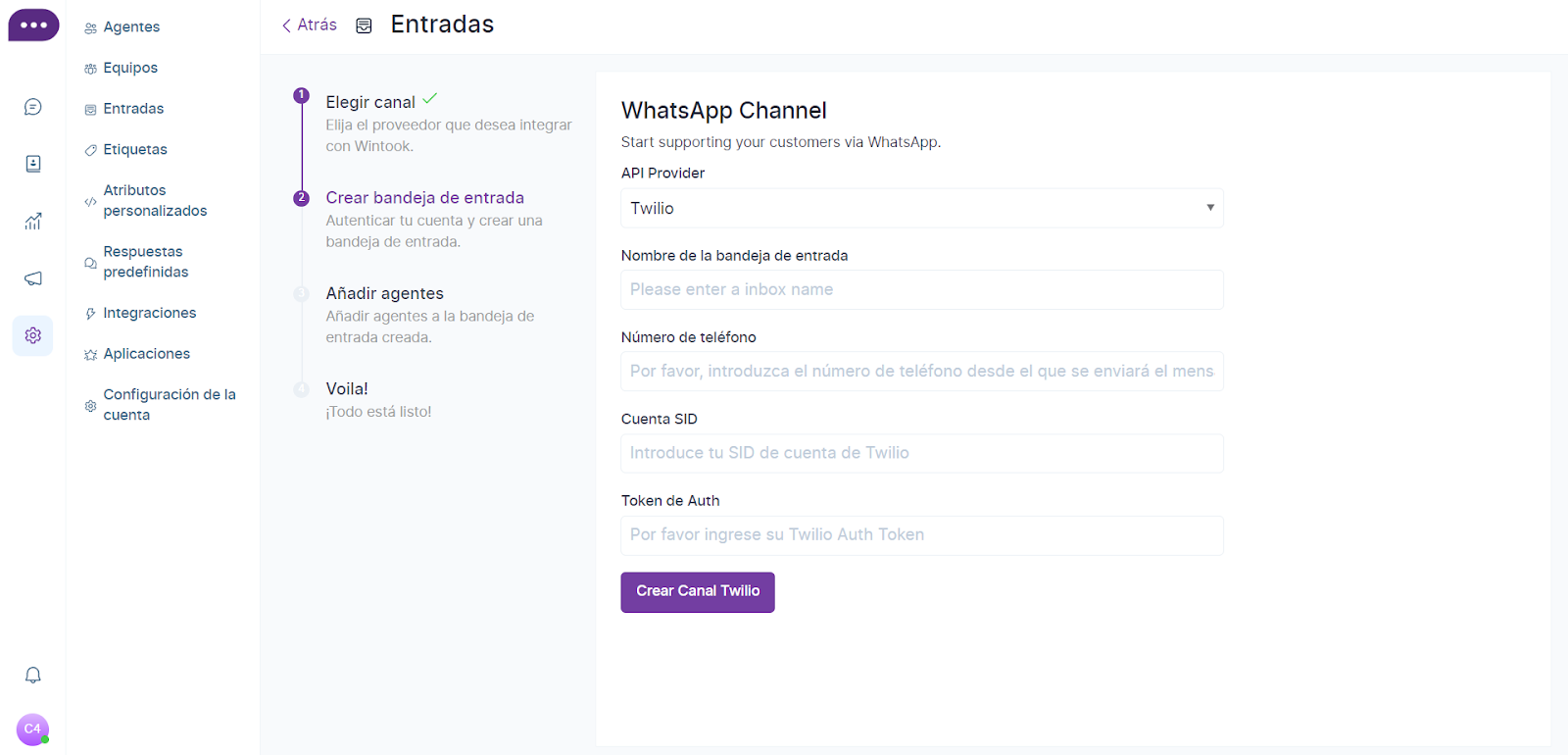
Task: Open the notifications bell icon
Action: (33, 675)
